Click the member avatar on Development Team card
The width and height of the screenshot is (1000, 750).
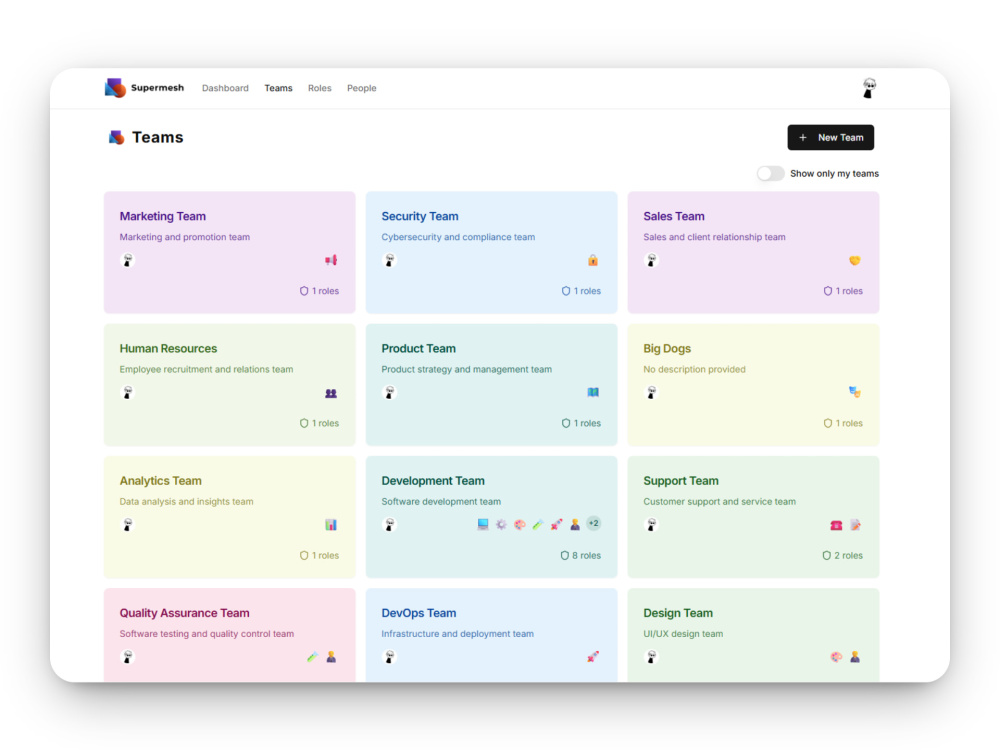(x=389, y=525)
